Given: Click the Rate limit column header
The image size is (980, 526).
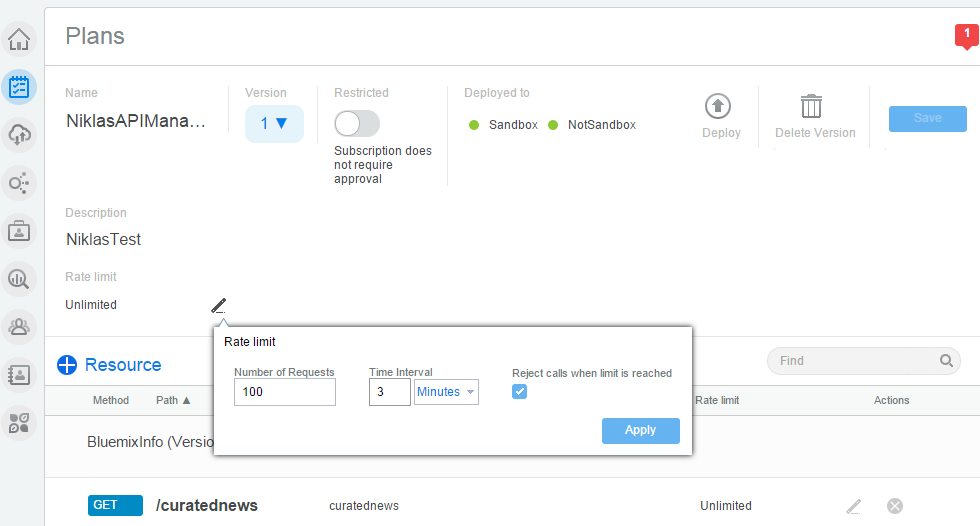Looking at the screenshot, I should 717,400.
